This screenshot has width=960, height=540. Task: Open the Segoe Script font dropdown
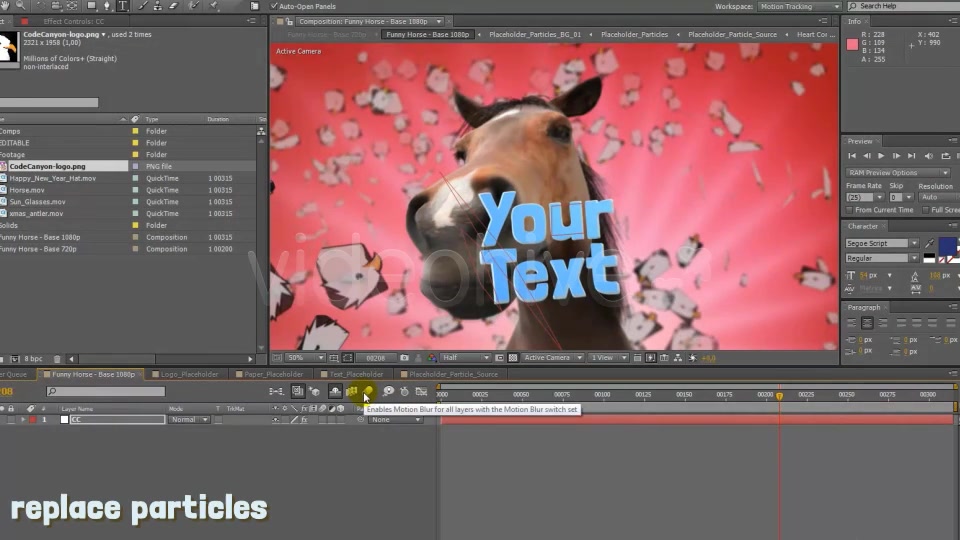[x=882, y=243]
